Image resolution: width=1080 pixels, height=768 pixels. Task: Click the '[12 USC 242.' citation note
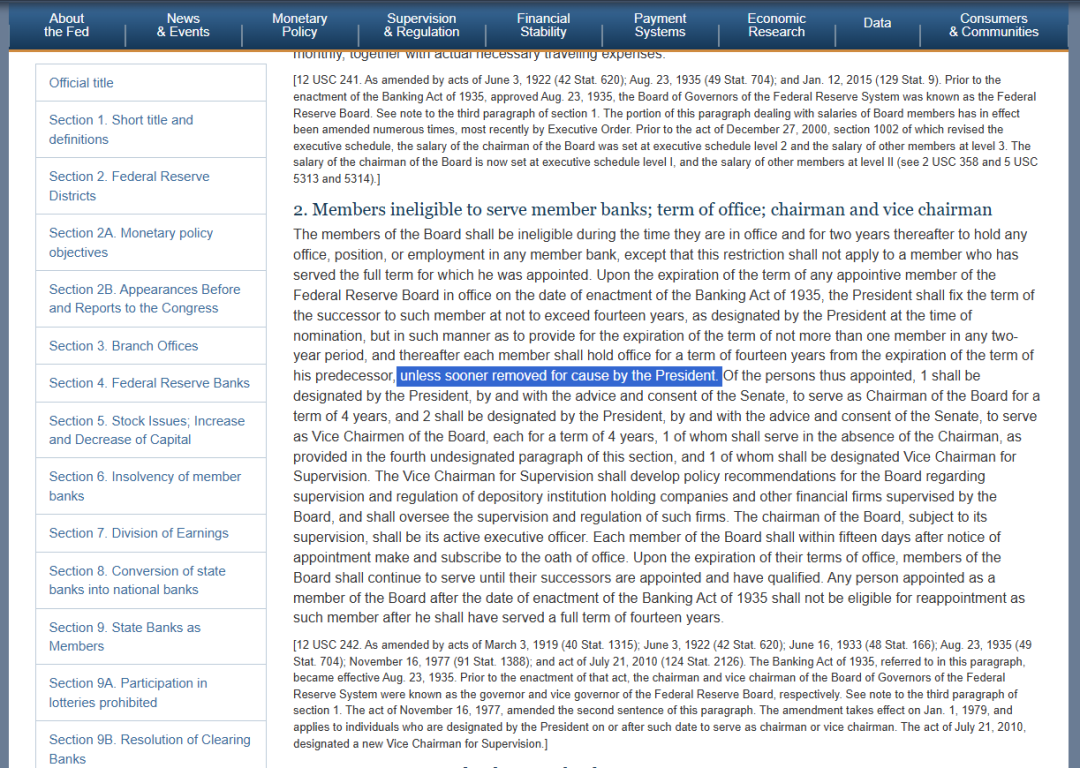(661, 694)
